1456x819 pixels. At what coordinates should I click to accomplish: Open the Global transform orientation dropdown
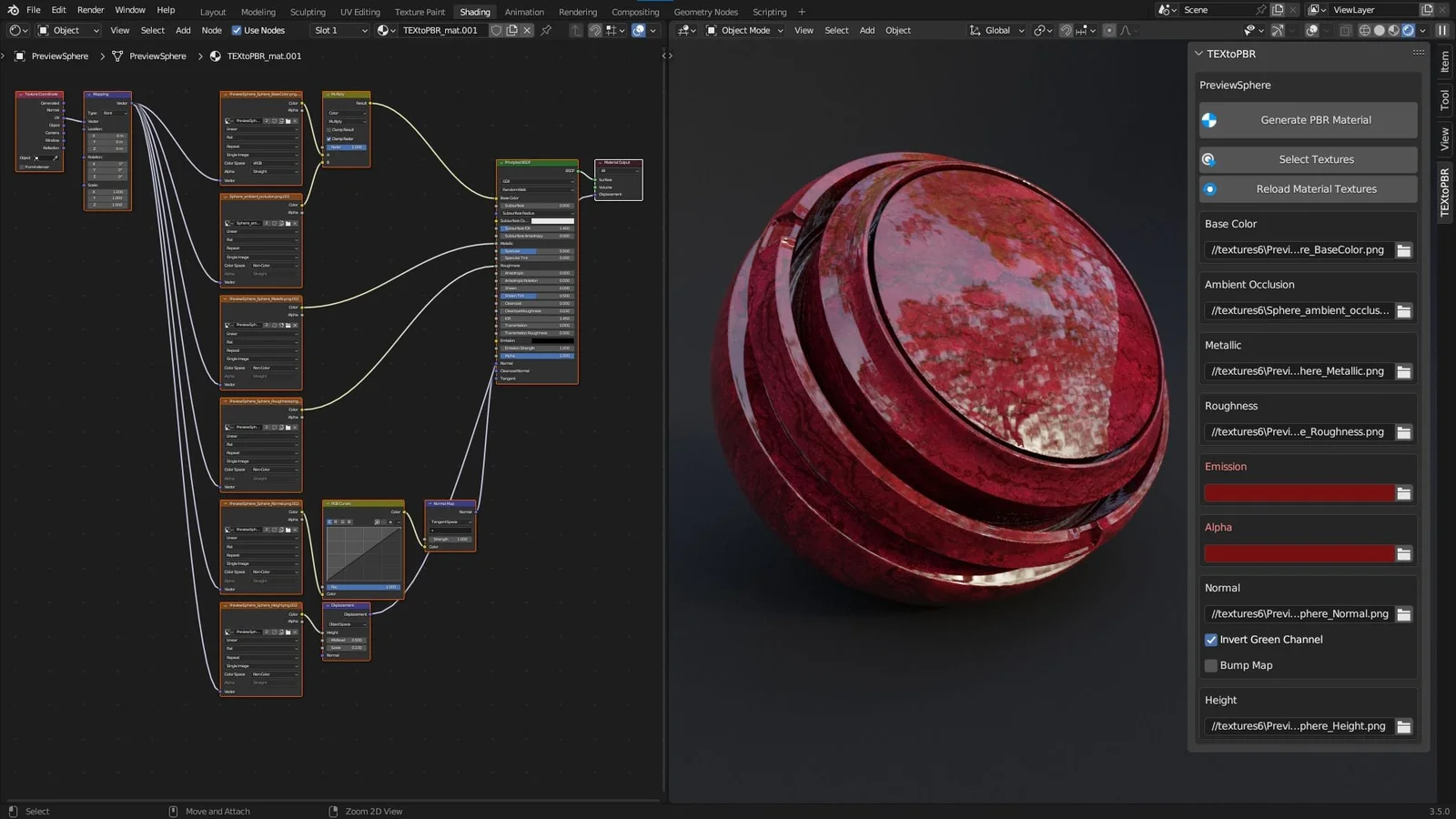click(x=996, y=30)
